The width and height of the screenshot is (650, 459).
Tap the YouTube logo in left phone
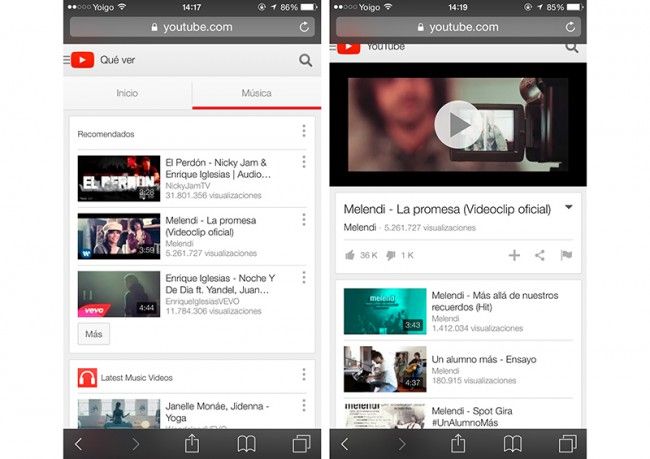(82, 60)
